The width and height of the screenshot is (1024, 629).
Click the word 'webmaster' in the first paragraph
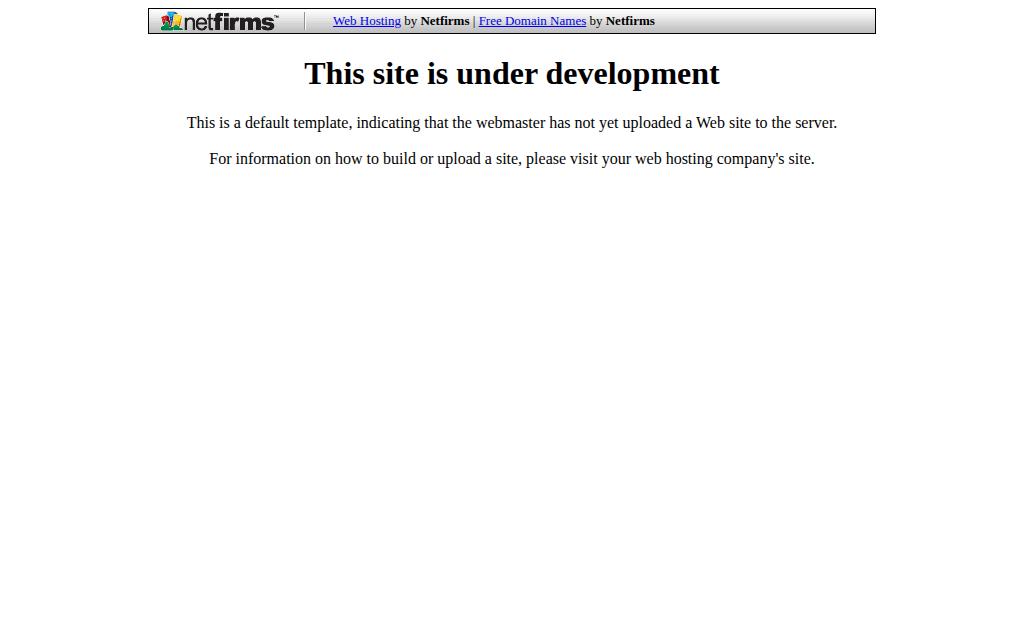pos(511,123)
